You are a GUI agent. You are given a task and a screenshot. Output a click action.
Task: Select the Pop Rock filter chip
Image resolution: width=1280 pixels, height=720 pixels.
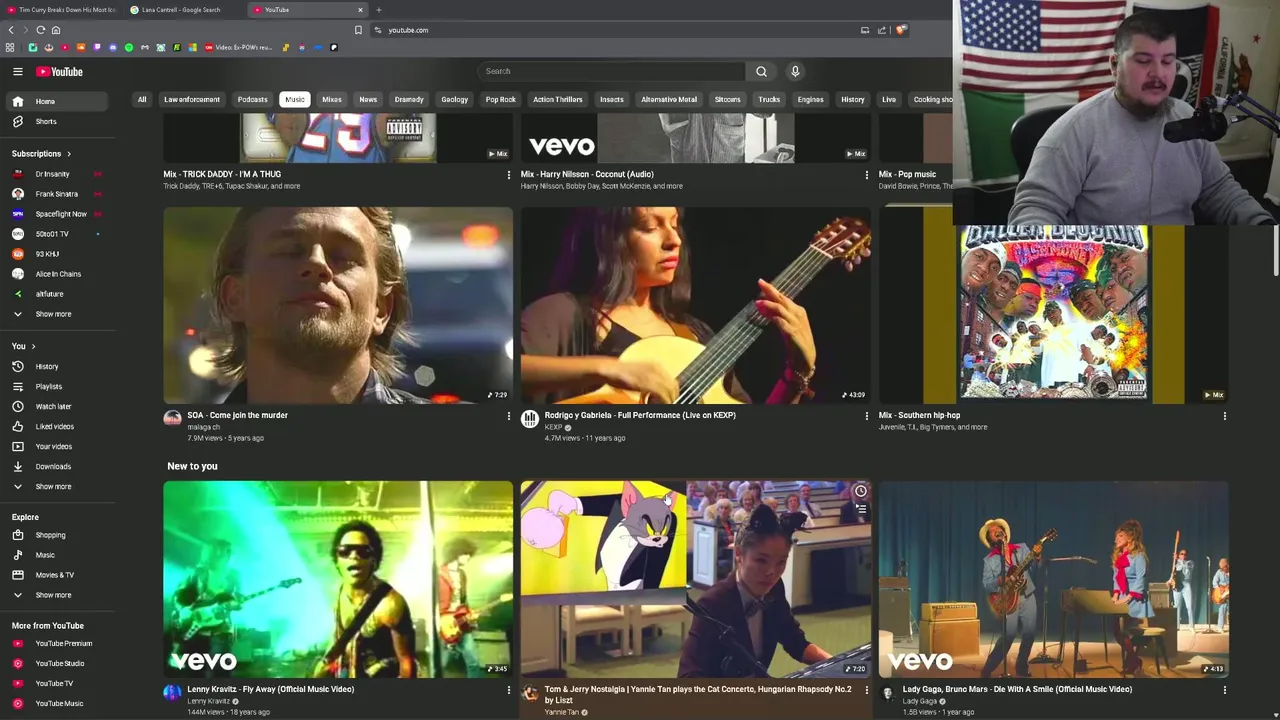click(x=501, y=100)
